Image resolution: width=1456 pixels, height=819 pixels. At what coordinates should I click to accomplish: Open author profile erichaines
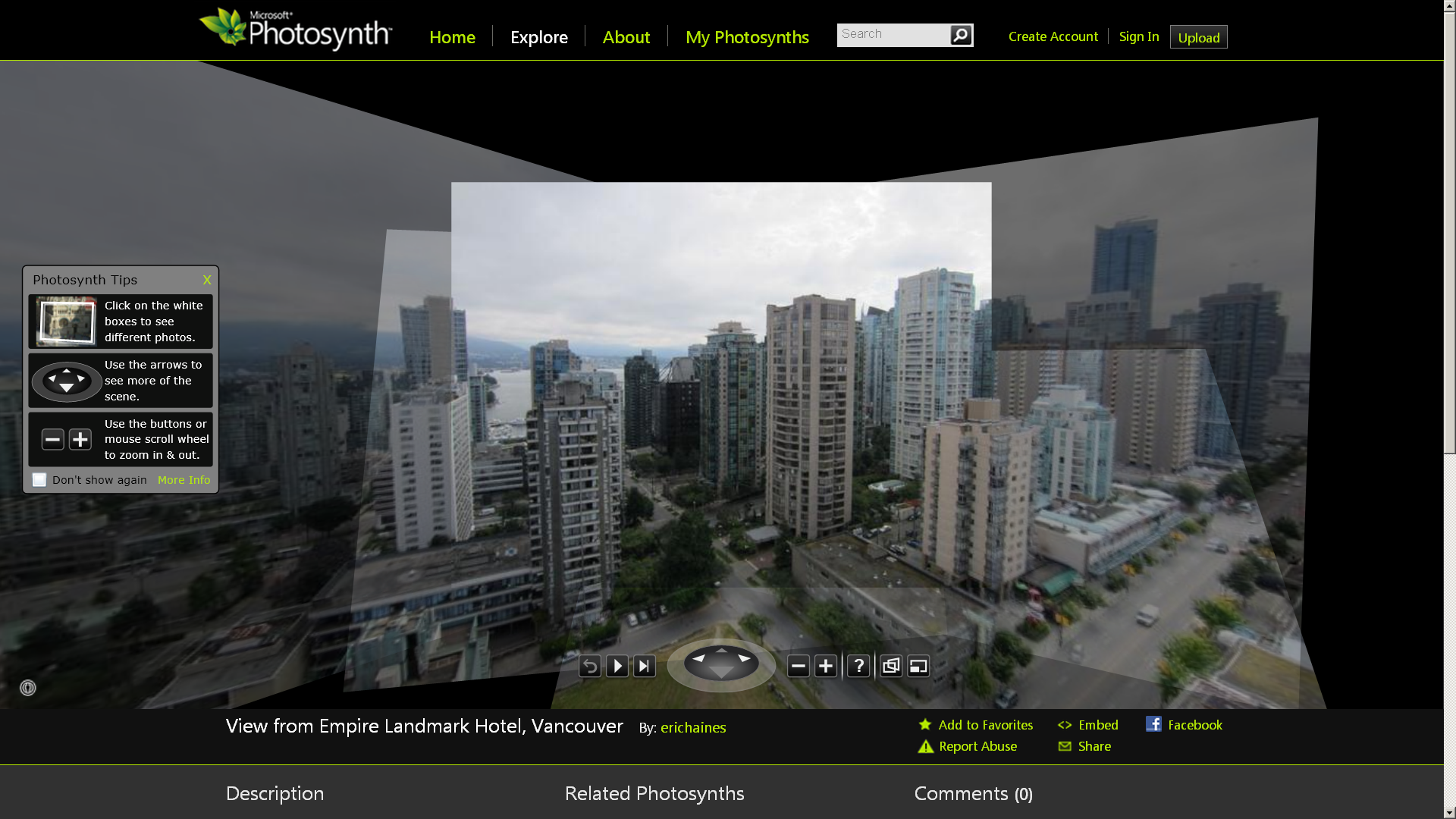pyautogui.click(x=693, y=727)
